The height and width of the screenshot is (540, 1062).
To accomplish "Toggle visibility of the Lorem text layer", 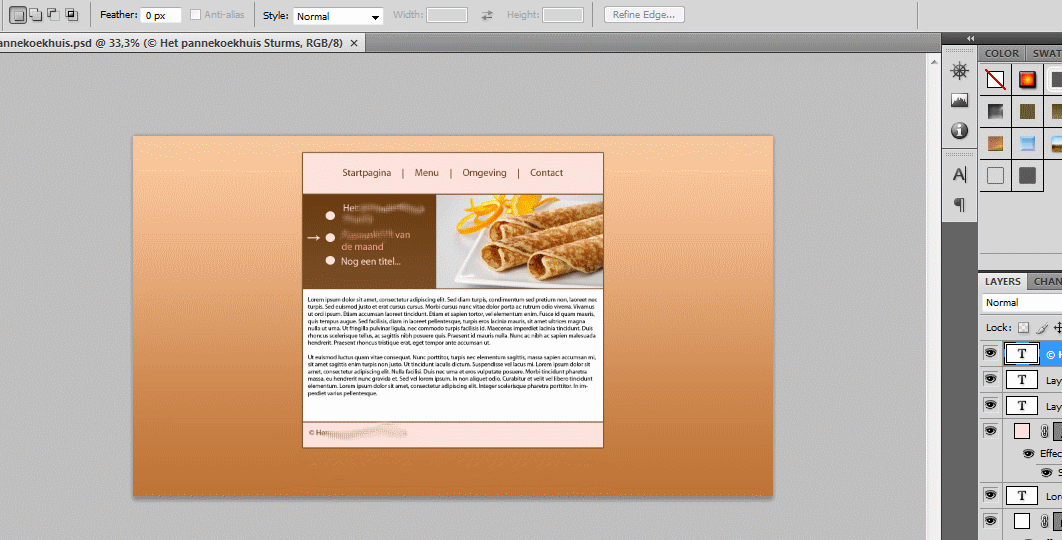I will pos(990,495).
